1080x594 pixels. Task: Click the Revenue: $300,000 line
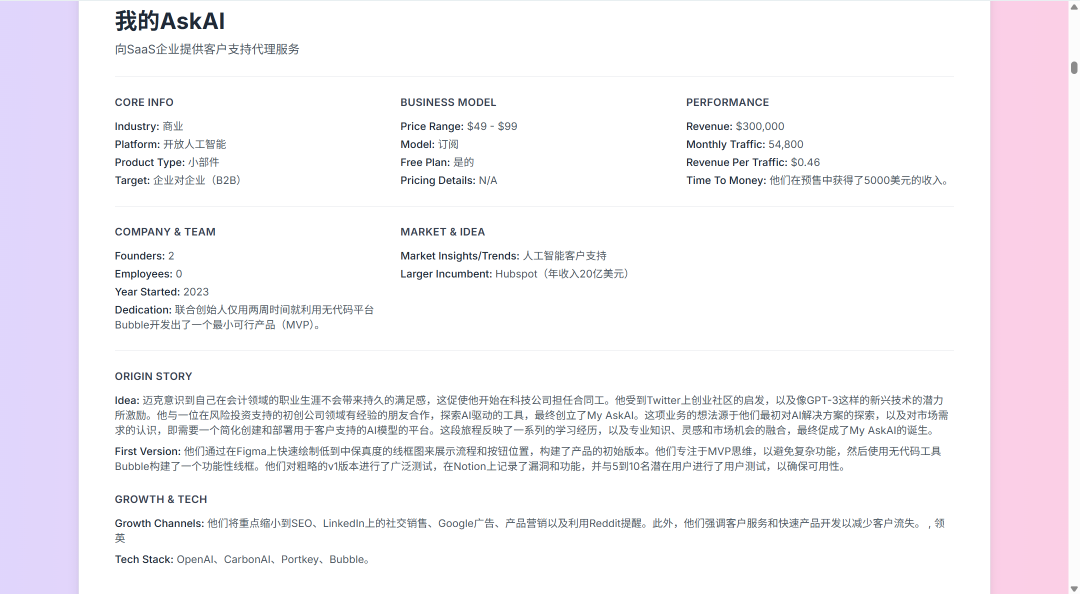tap(735, 126)
